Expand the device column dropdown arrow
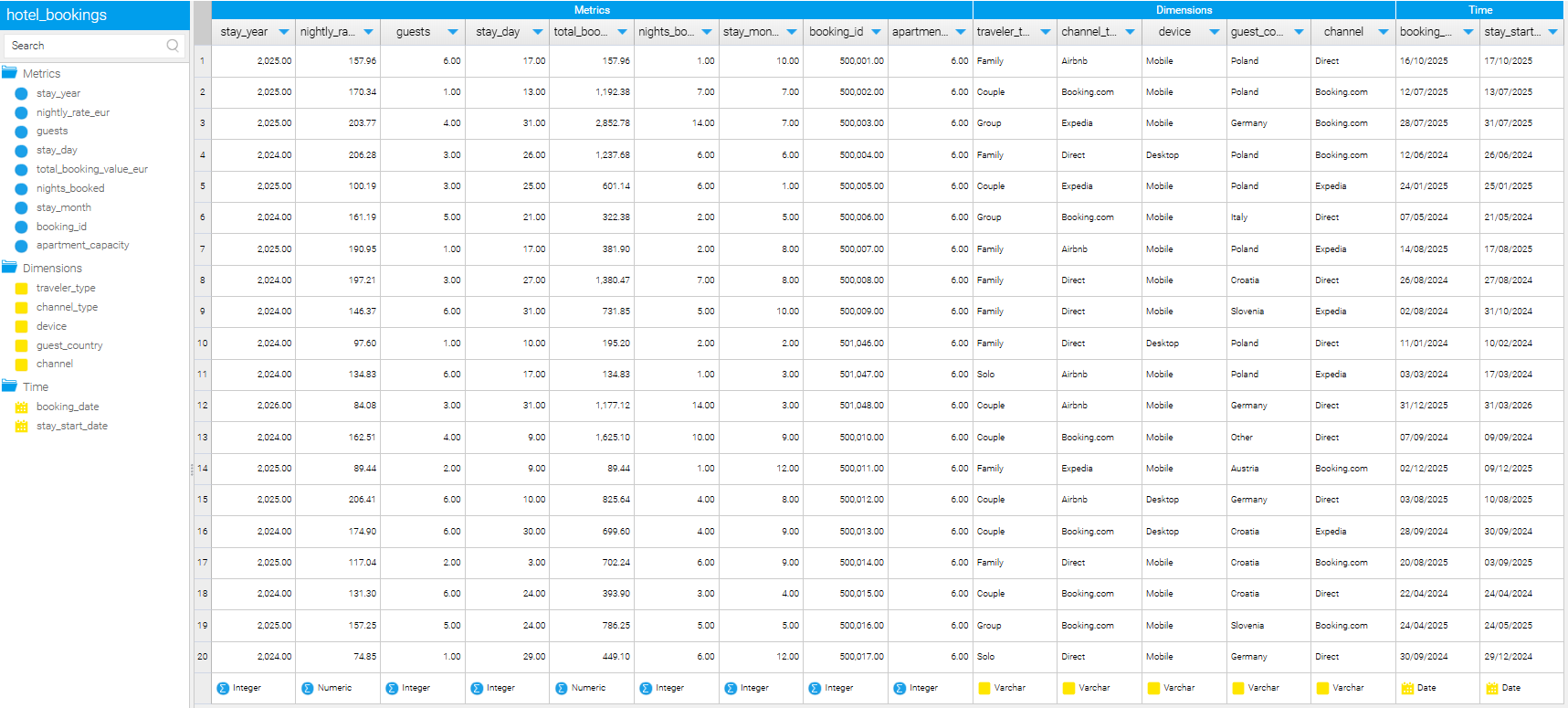Viewport: 1568px width, 708px height. tap(1214, 32)
